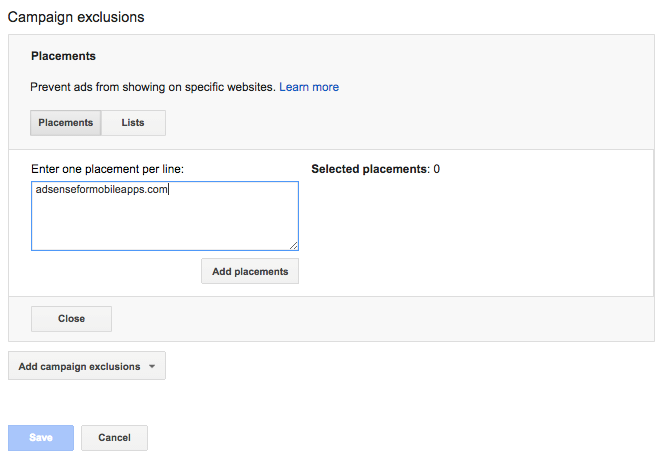Open the Add campaign exclusions dropdown

click(86, 367)
